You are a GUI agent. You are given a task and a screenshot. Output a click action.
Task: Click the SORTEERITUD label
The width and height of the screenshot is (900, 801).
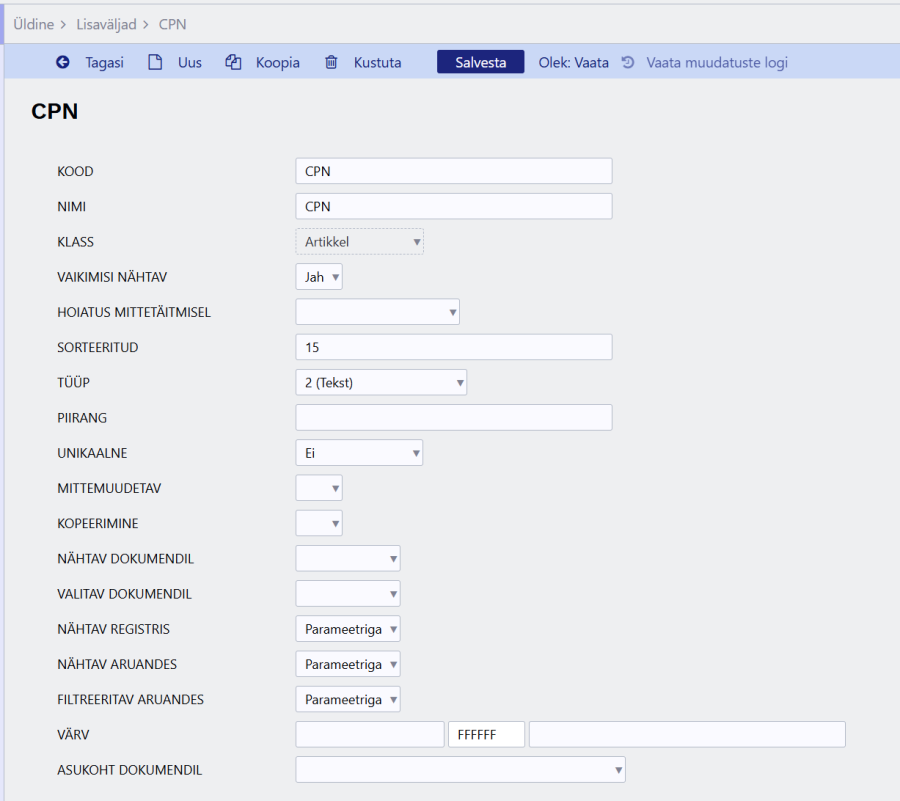(98, 347)
